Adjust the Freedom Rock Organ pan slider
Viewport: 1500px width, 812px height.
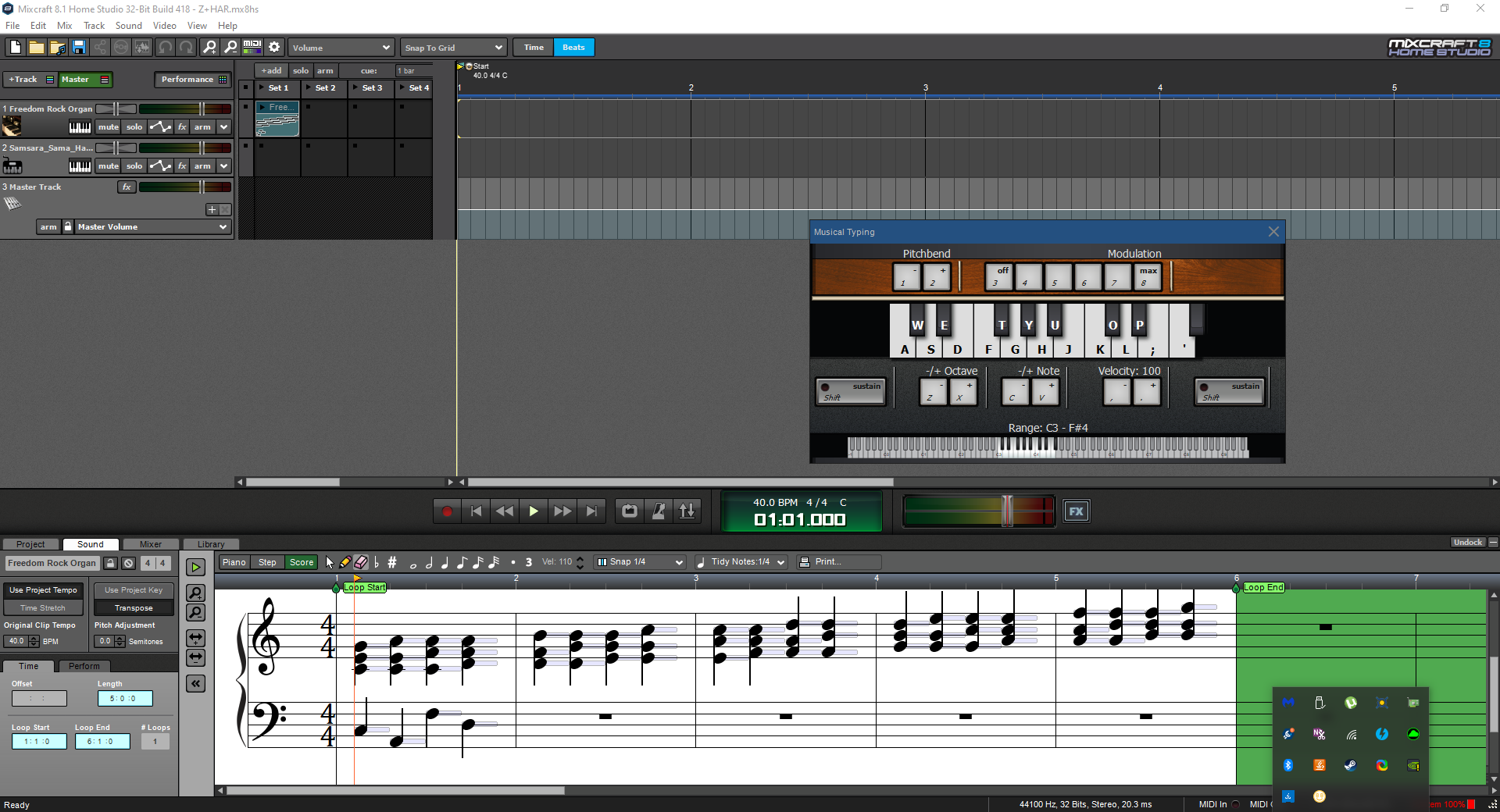116,109
